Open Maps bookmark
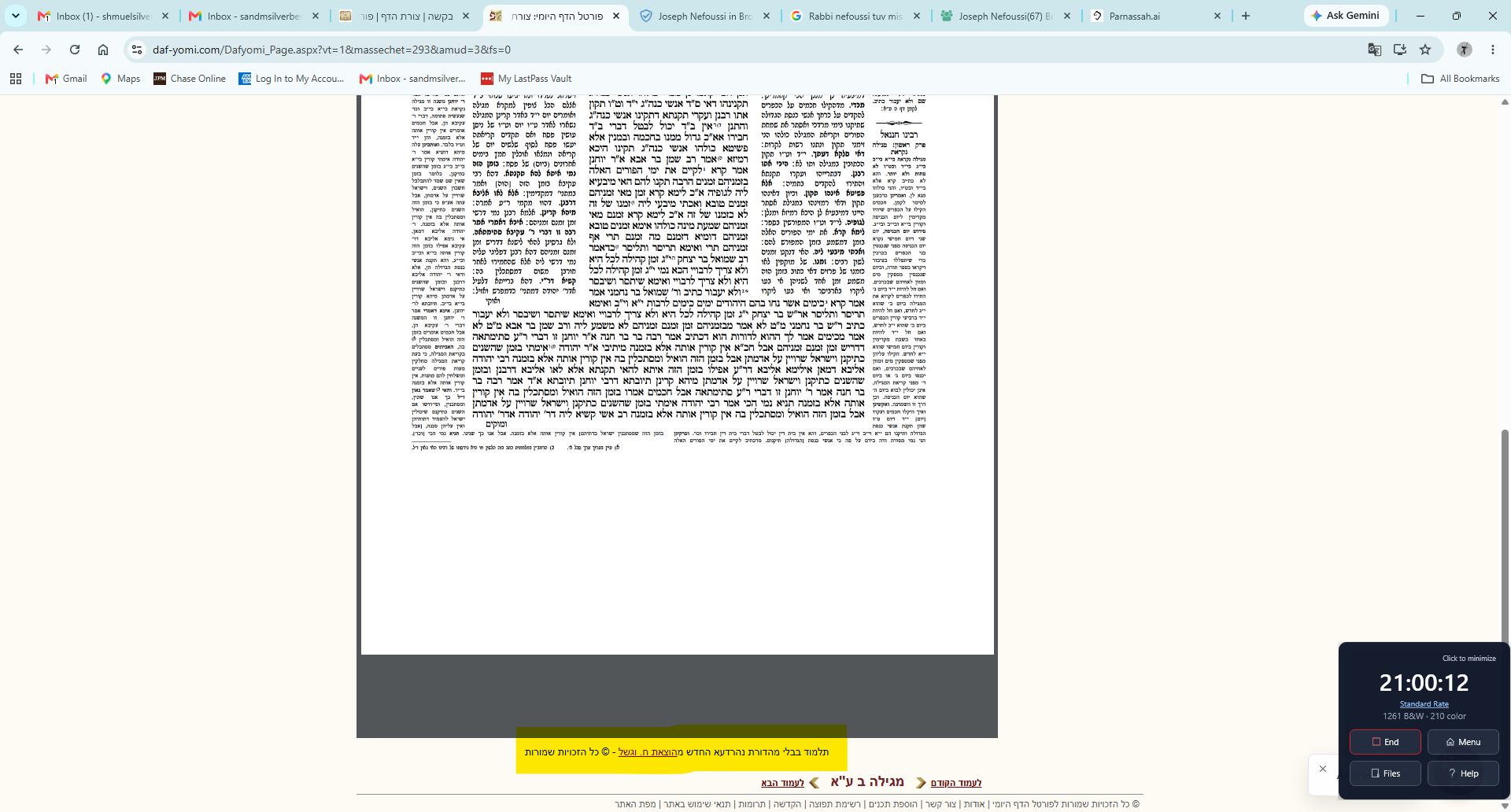 pos(120,79)
